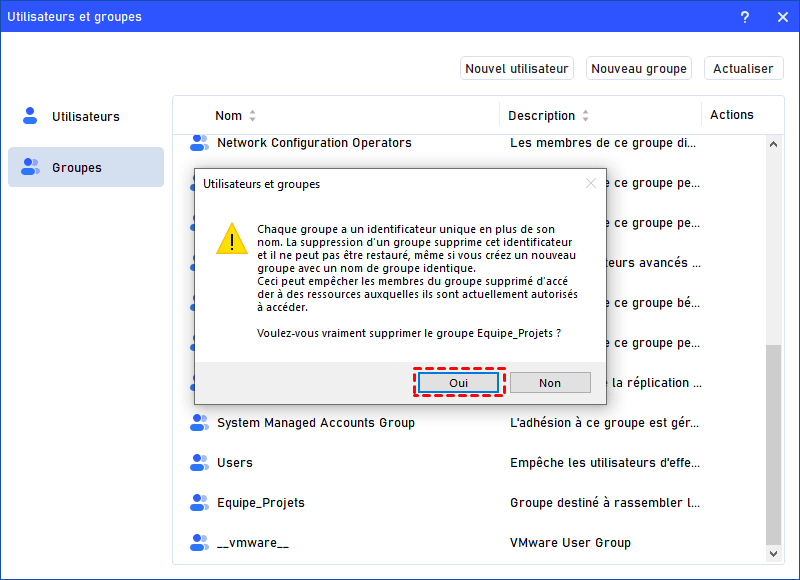Click the Groupes people icon
The image size is (800, 580).
(x=30, y=167)
